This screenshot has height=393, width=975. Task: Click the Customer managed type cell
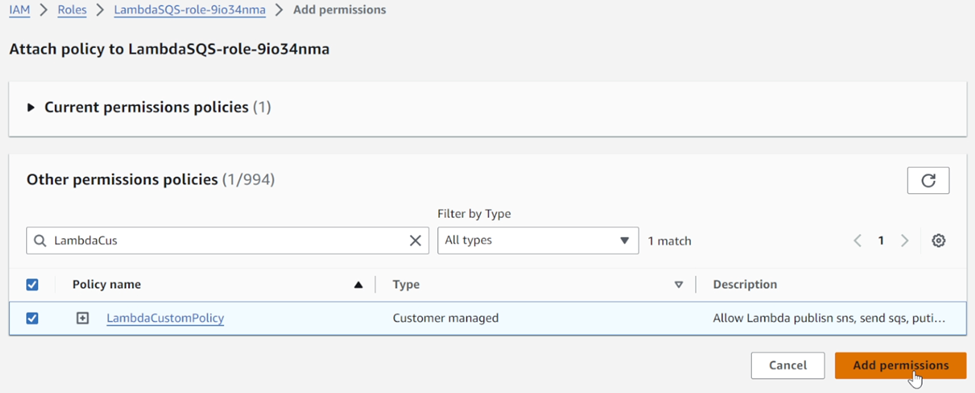(x=446, y=318)
